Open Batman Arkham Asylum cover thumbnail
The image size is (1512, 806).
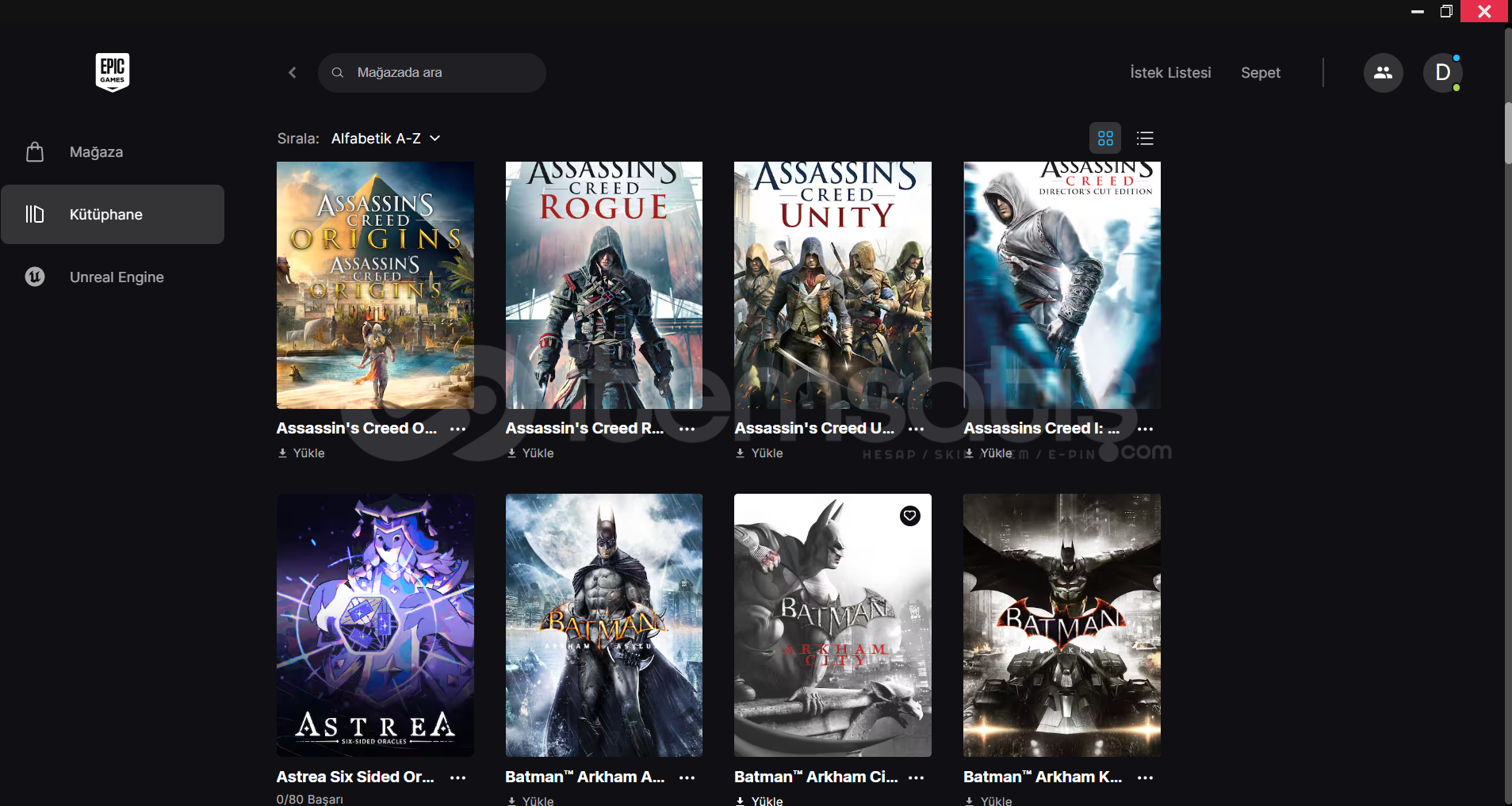point(604,625)
